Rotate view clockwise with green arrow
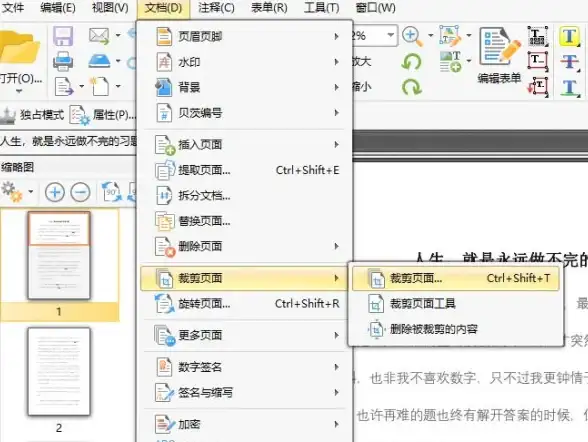Screen dimensions: 588x442 click(411, 87)
